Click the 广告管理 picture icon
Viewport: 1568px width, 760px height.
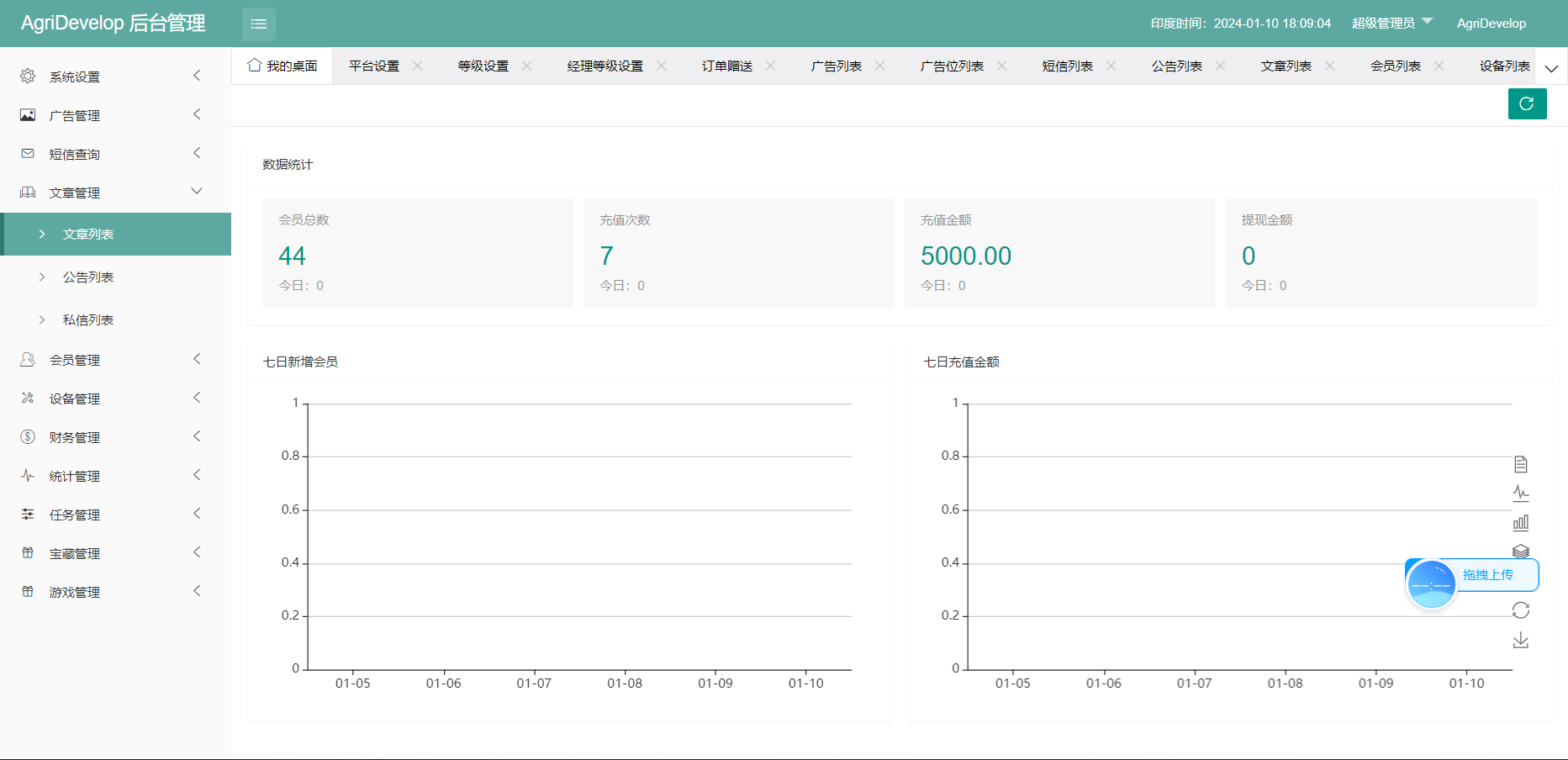[x=28, y=115]
